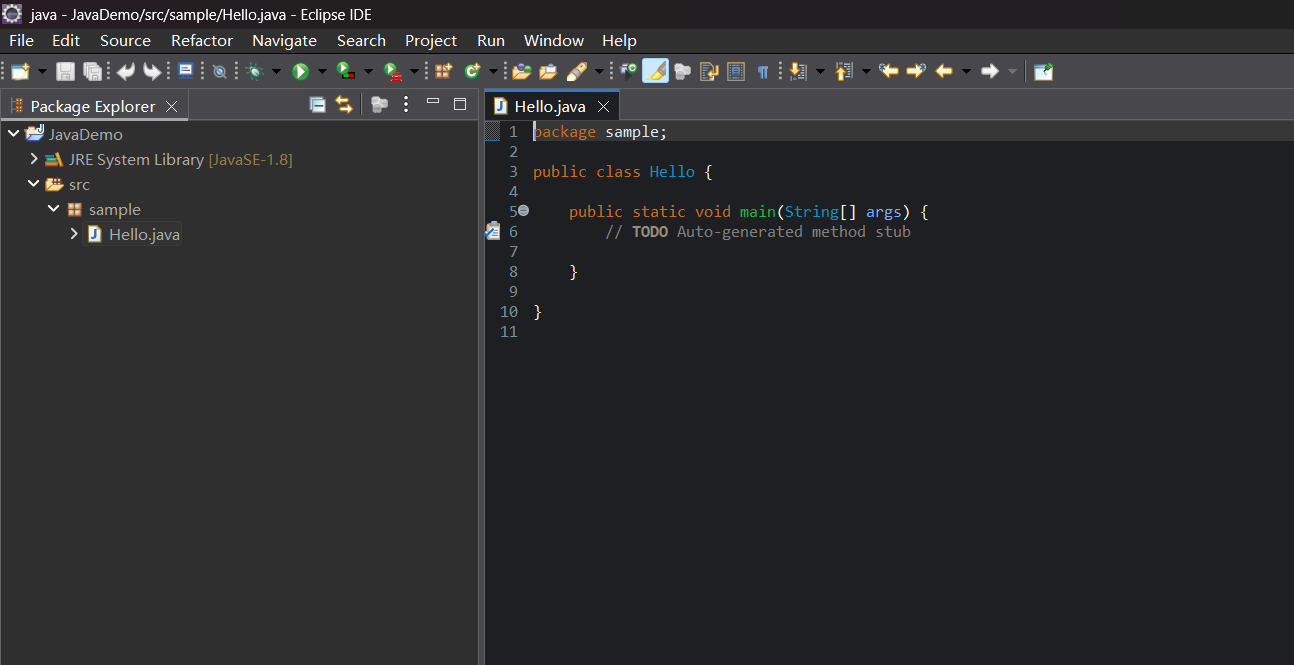Expand the Hello.java tree node
This screenshot has width=1294, height=665.
tap(73, 234)
